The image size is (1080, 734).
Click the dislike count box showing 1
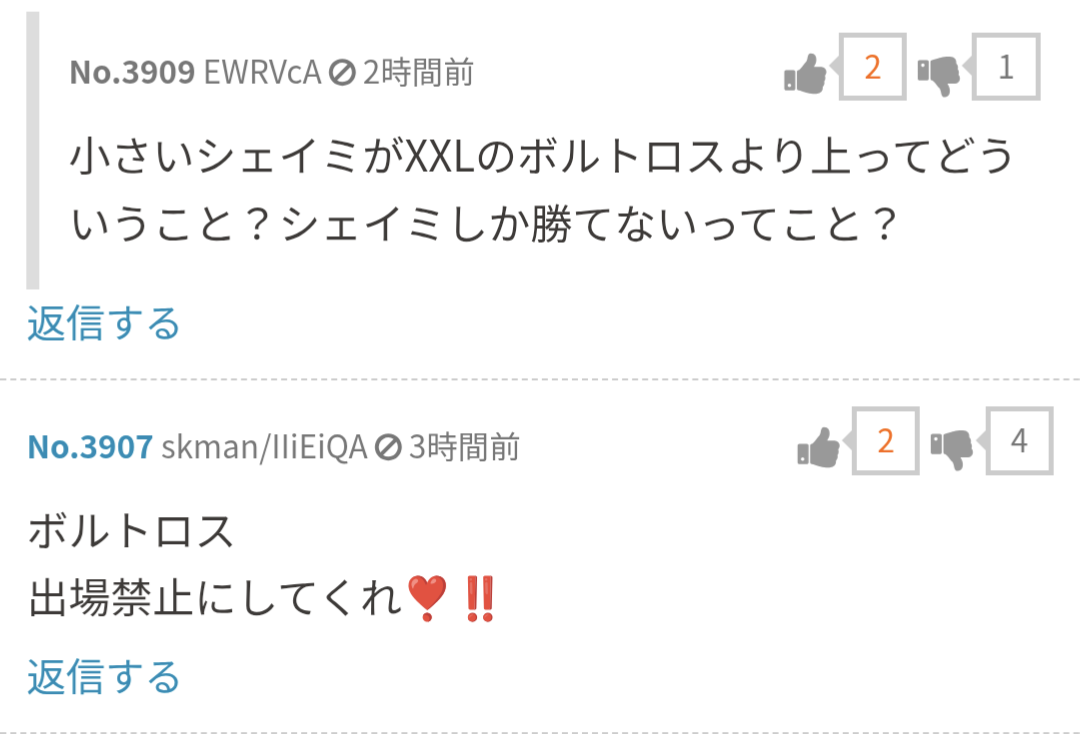[x=1006, y=67]
